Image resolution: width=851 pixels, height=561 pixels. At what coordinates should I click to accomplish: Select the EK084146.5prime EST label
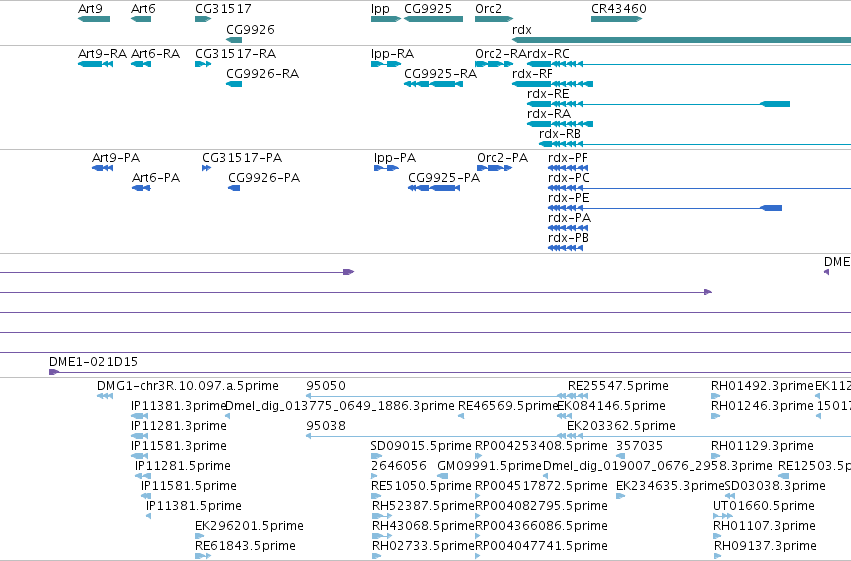pos(611,406)
